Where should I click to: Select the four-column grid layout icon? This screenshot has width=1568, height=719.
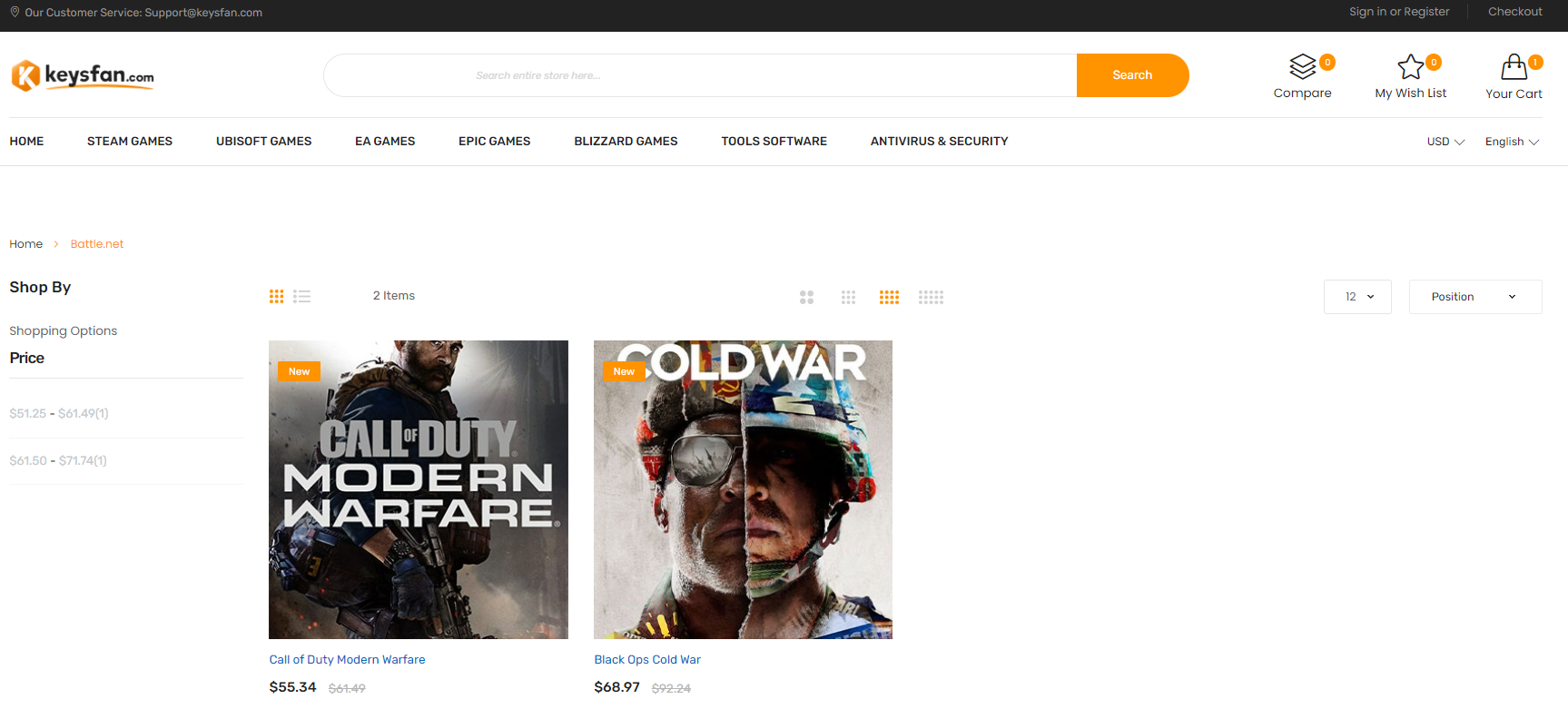pos(889,297)
